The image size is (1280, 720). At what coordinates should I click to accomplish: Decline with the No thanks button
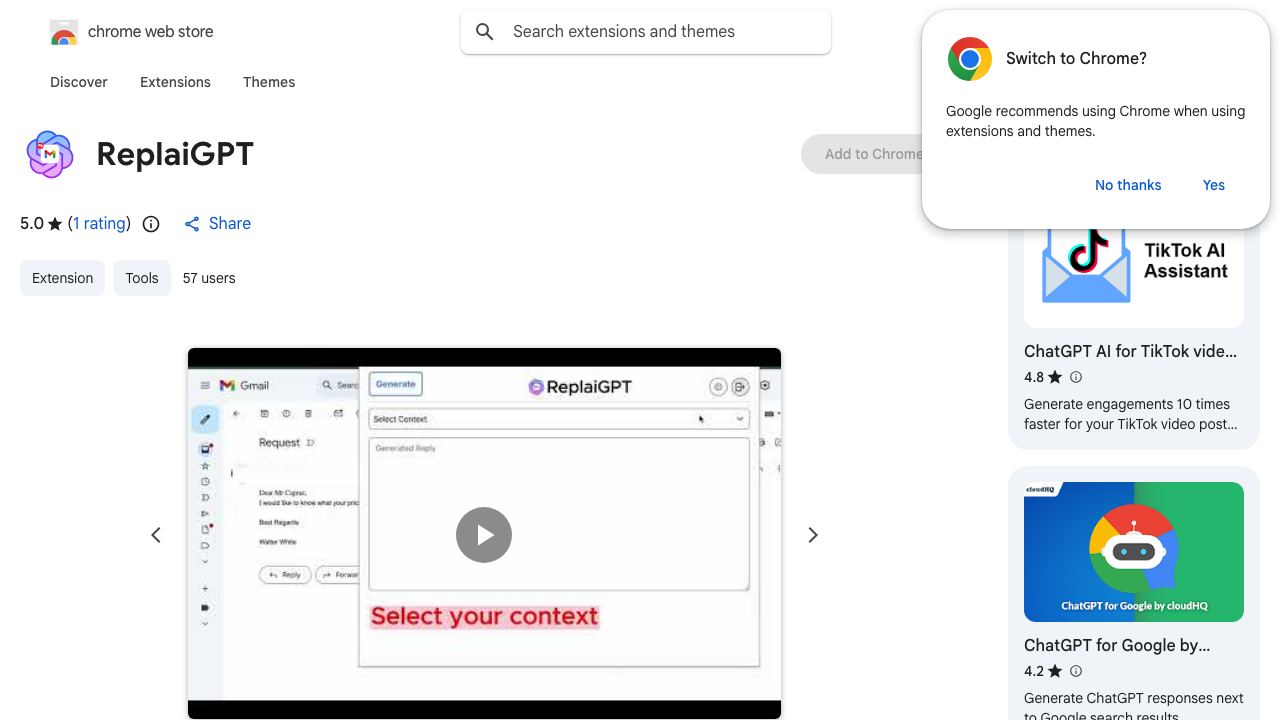[1128, 185]
